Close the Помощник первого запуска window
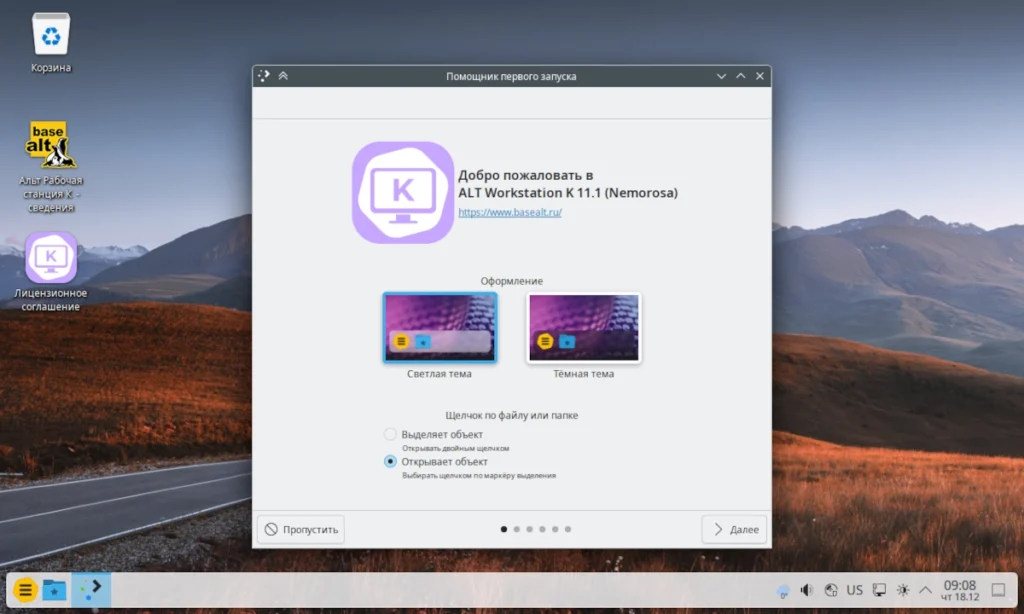The image size is (1024, 614). pyautogui.click(x=760, y=76)
